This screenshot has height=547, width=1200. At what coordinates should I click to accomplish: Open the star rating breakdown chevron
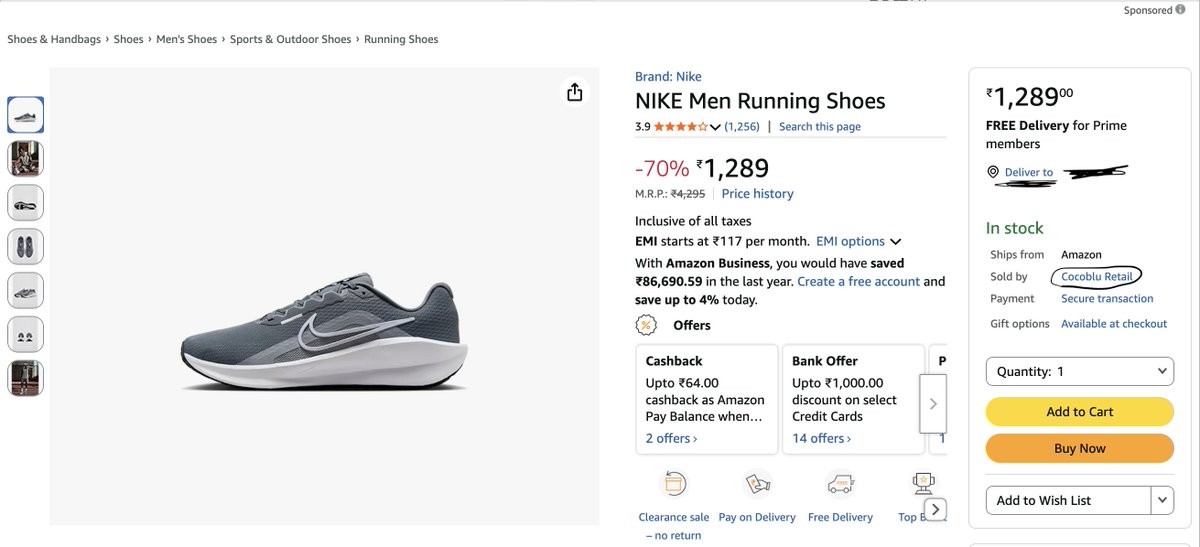[x=715, y=127]
